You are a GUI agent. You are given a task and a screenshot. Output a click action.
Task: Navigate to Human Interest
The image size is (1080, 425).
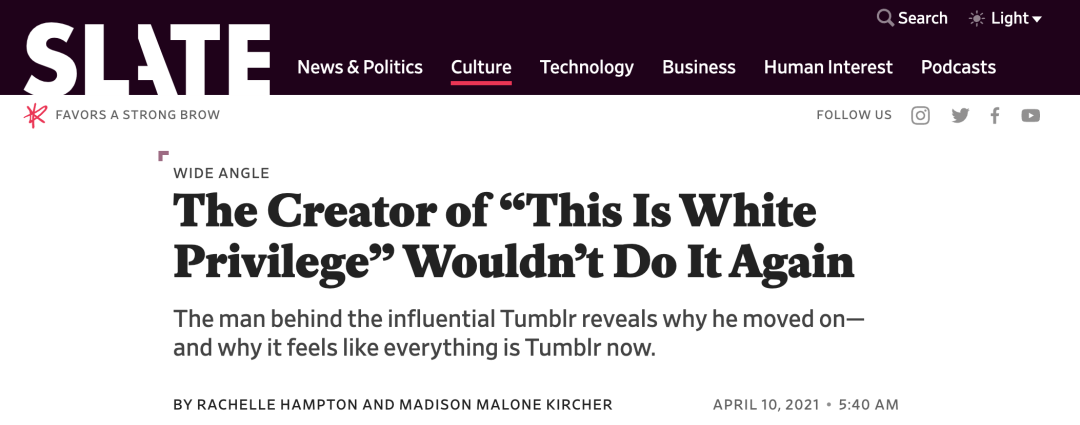(x=828, y=67)
